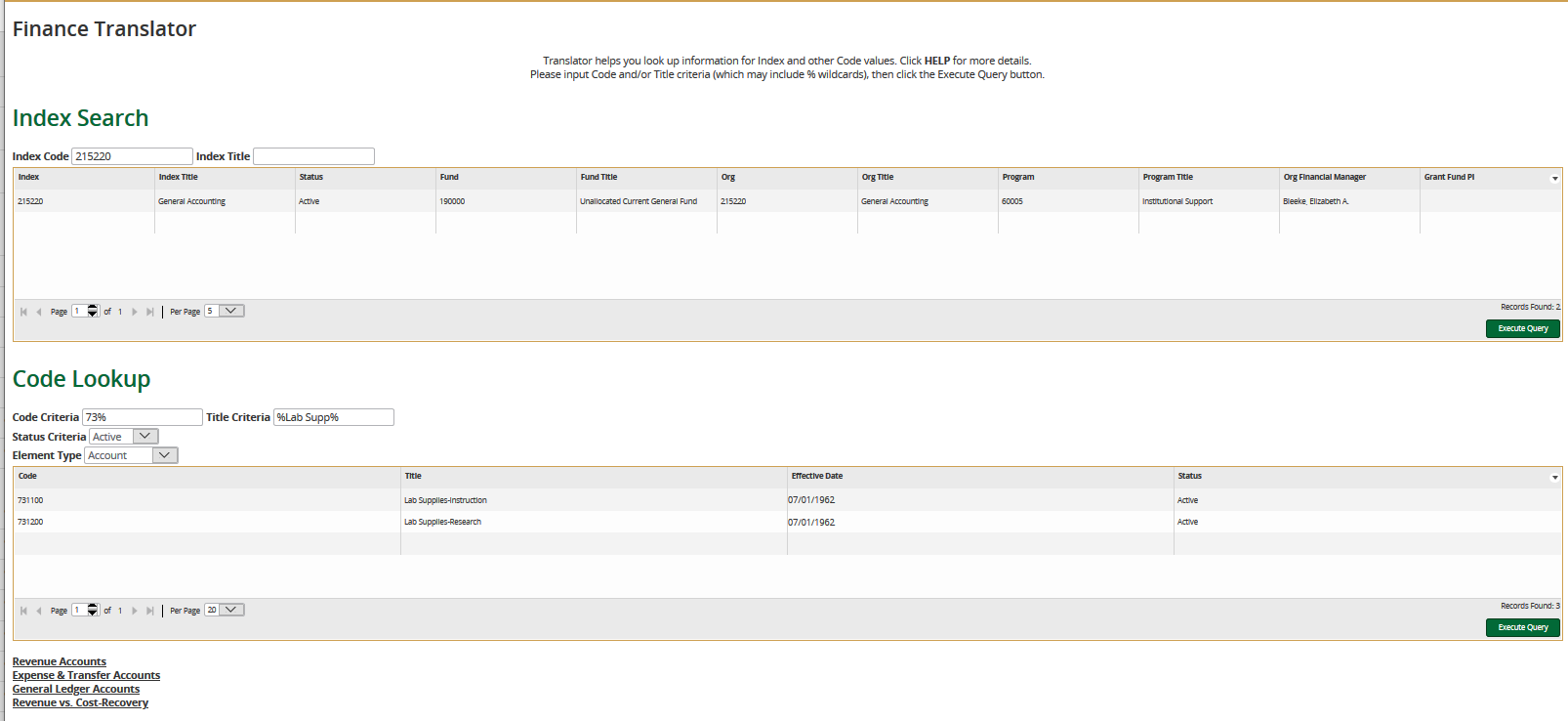Open Per Page dropdown in Index Search
The height and width of the screenshot is (721, 1568).
(231, 311)
